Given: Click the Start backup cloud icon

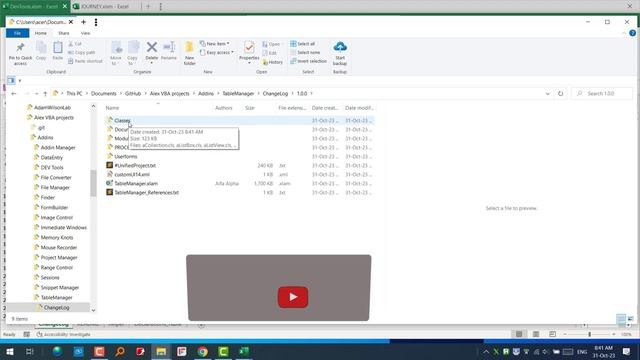Looking at the screenshot, I should (x=340, y=47).
